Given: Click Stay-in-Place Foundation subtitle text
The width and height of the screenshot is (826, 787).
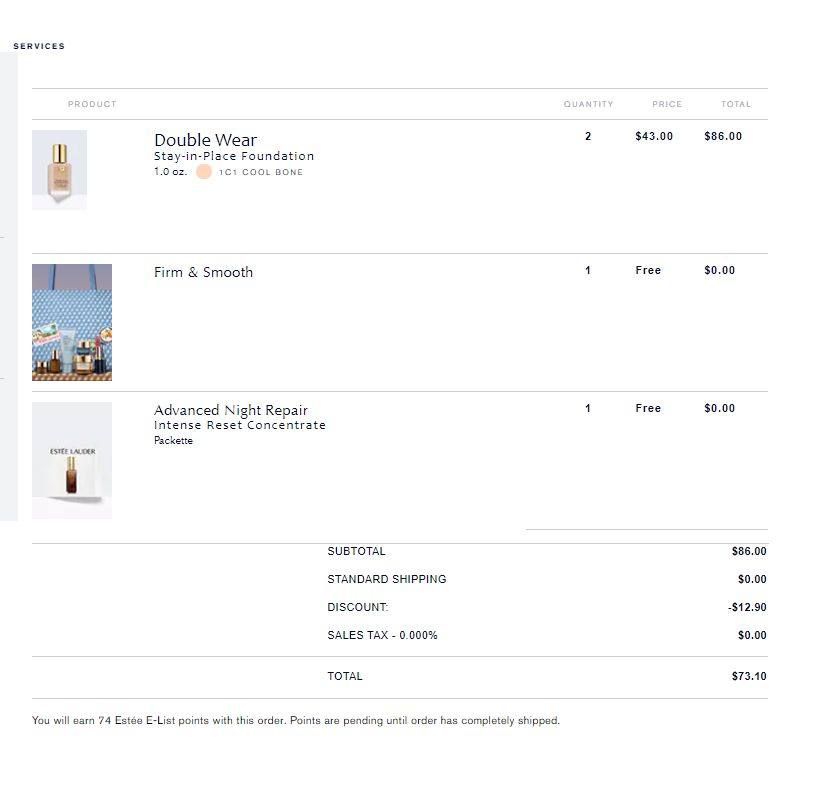Looking at the screenshot, I should [x=234, y=156].
